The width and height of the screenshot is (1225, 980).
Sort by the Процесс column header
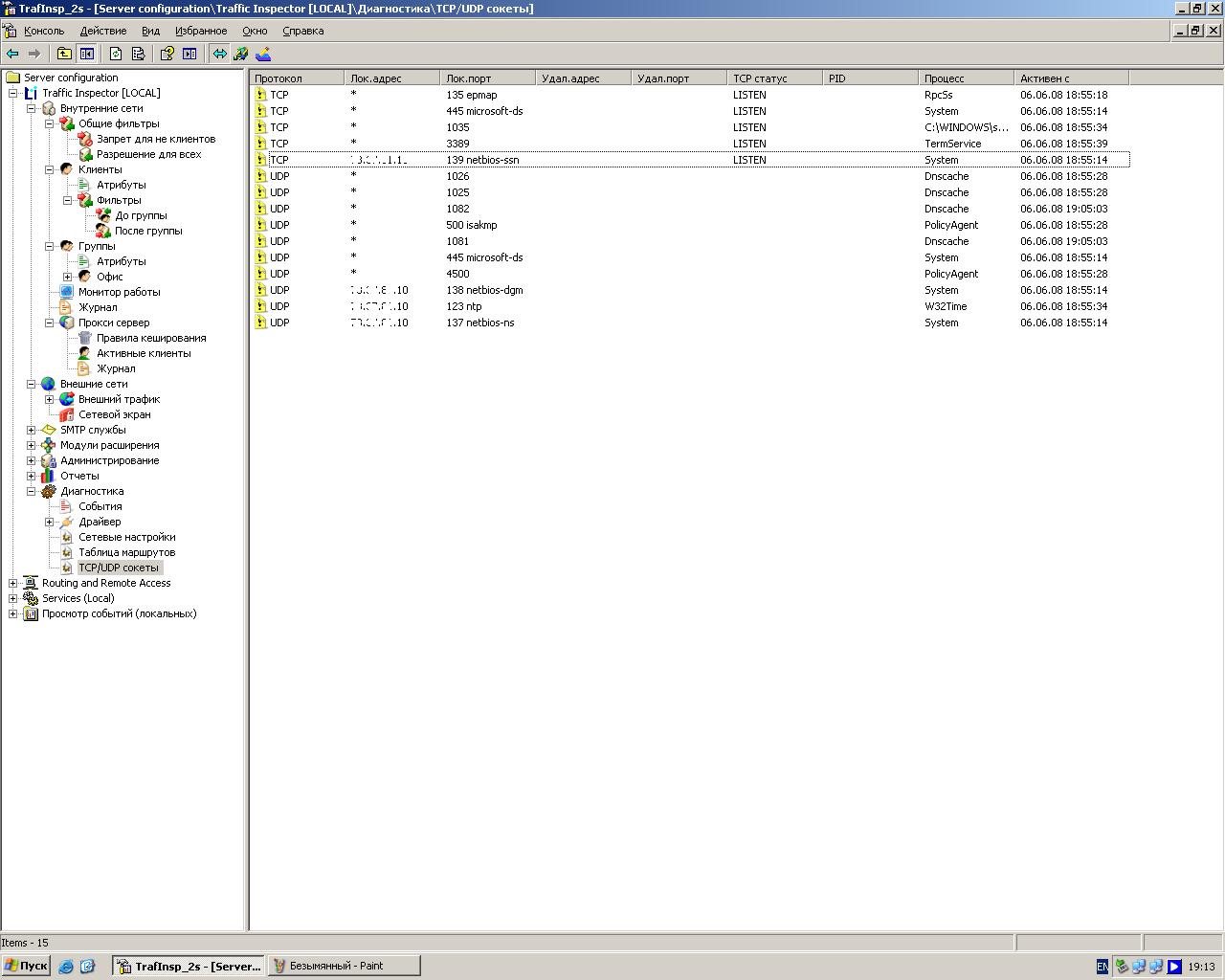click(x=967, y=78)
